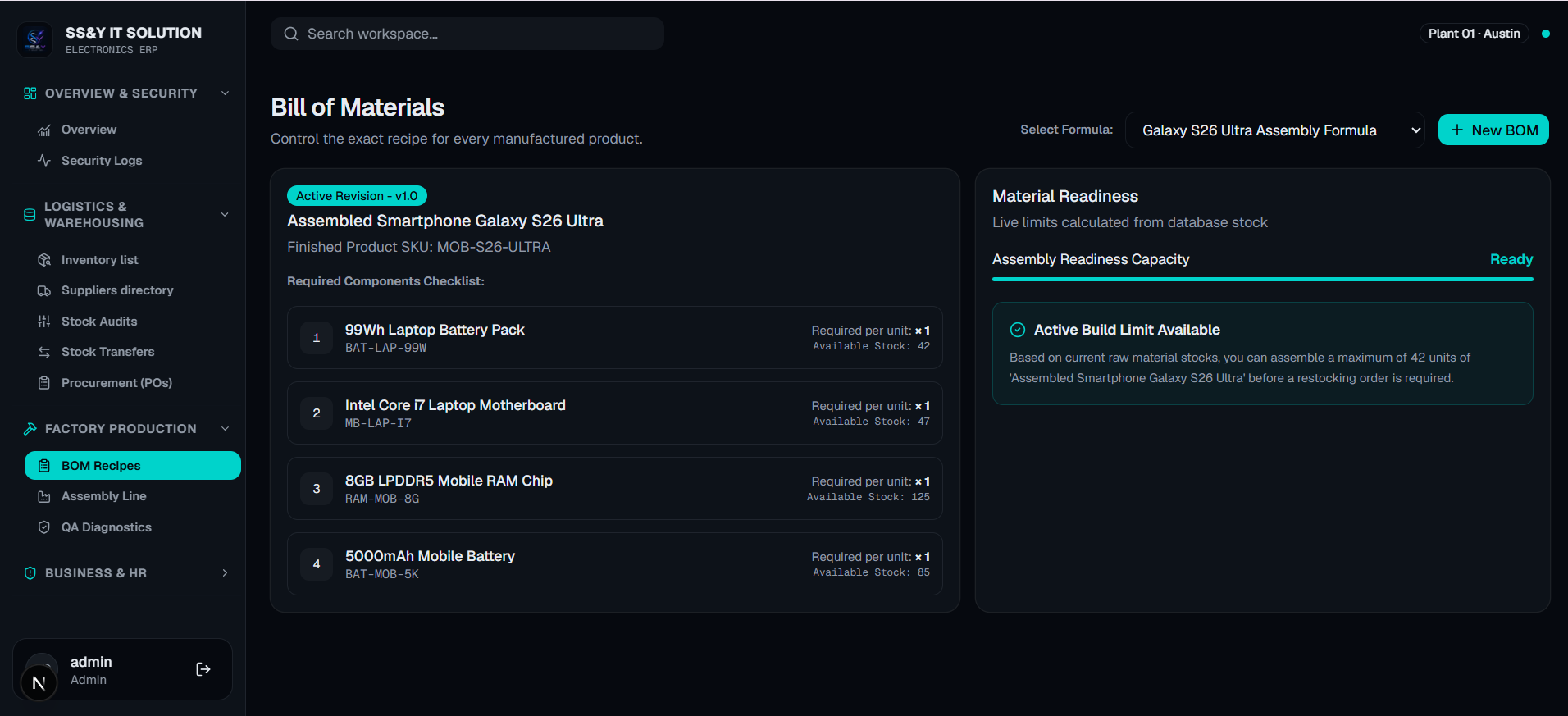Collapse the Factory Production section chevron
Screen dimensions: 1568x716
click(226, 429)
